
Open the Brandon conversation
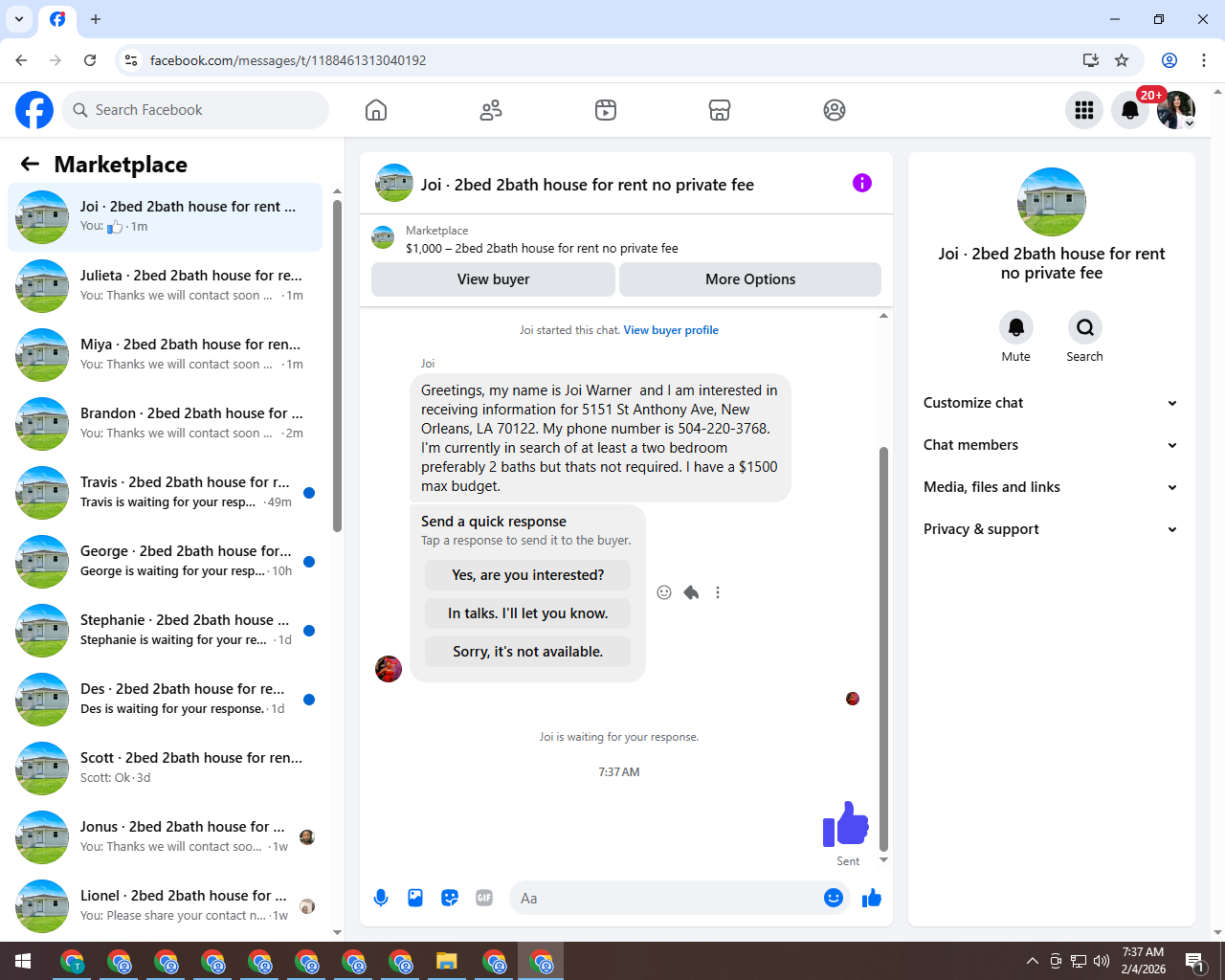pos(165,424)
